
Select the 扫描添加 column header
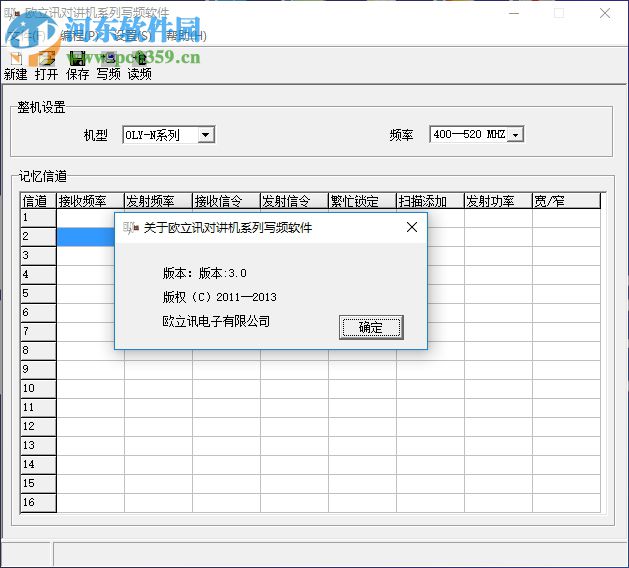pyautogui.click(x=430, y=201)
